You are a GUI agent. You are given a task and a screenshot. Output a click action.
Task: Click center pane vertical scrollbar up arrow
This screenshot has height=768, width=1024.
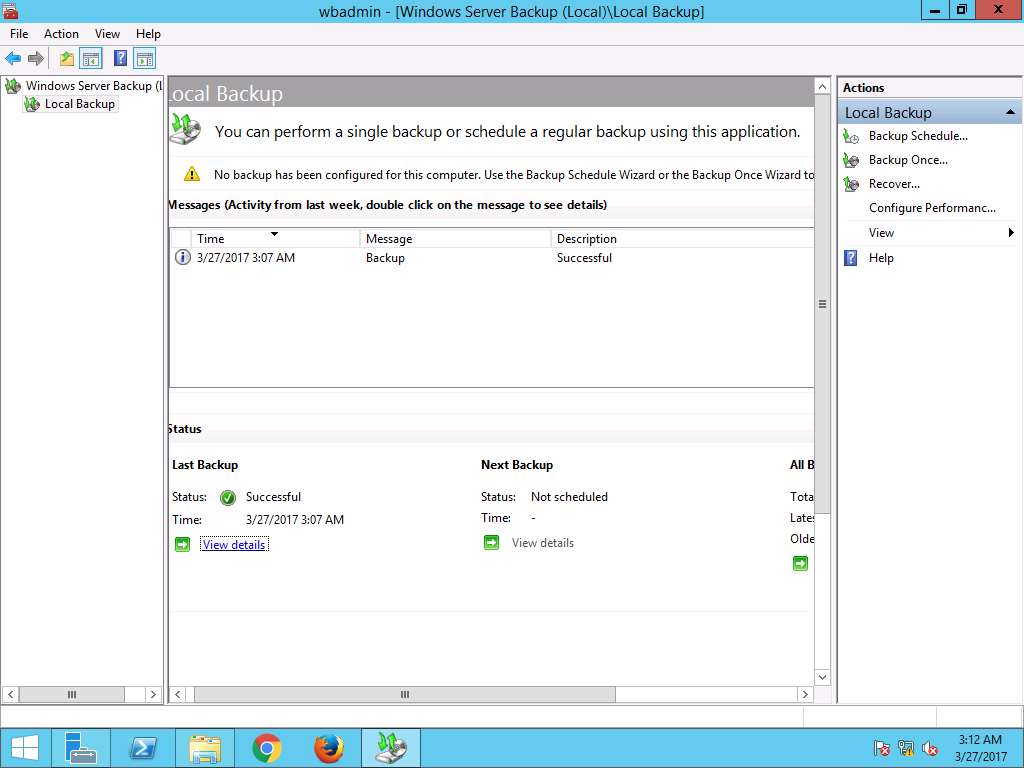(822, 86)
